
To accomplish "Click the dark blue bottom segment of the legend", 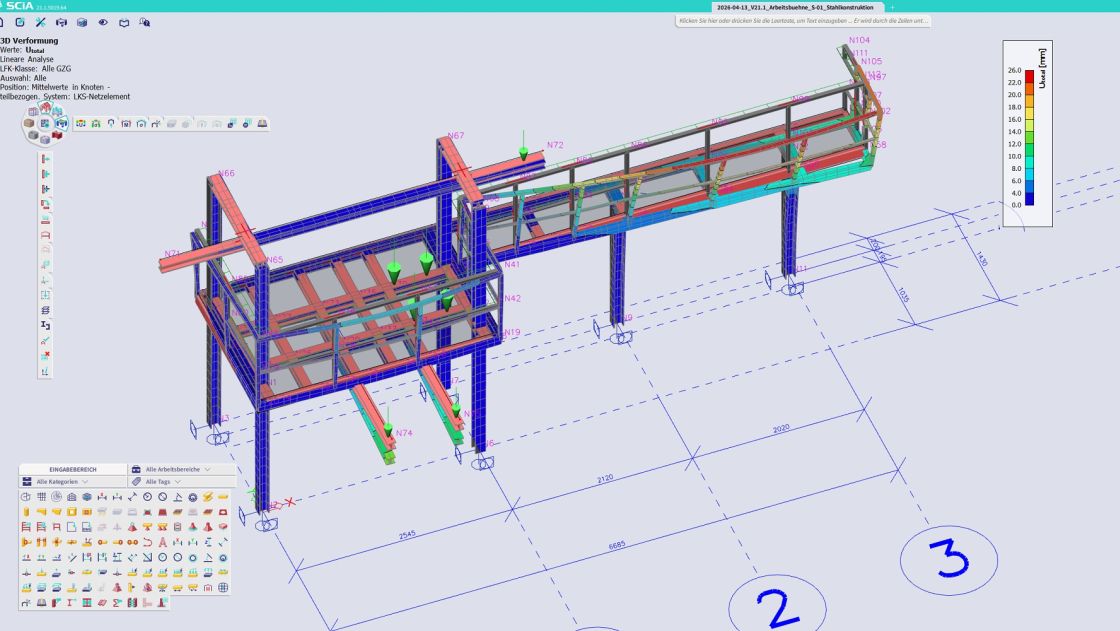I will [x=1029, y=199].
